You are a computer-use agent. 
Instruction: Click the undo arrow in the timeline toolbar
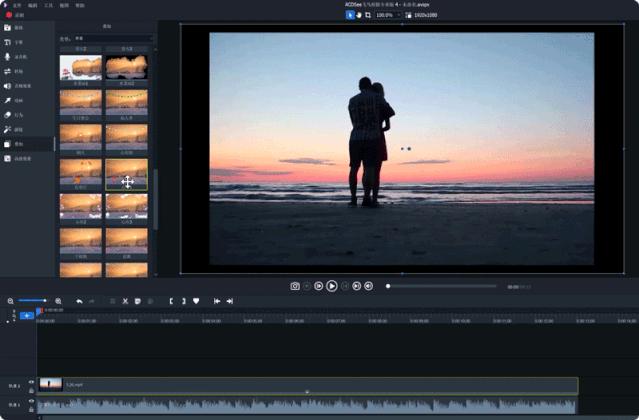click(79, 300)
